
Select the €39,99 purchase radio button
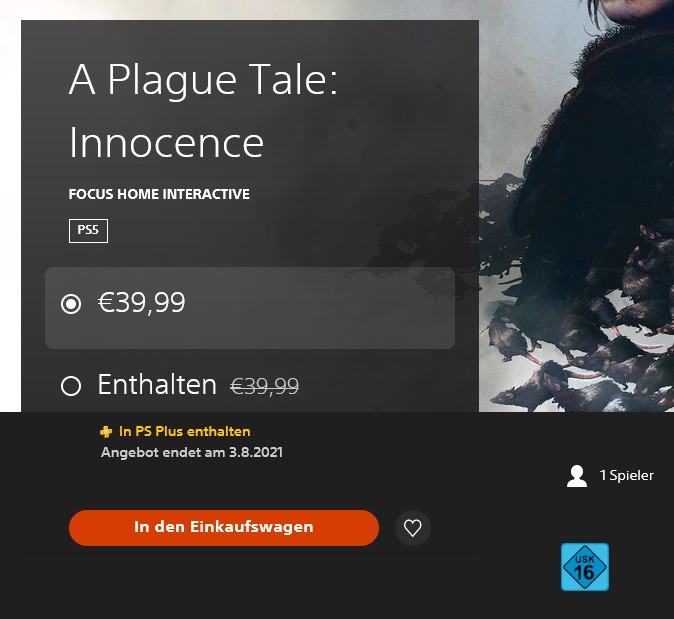pyautogui.click(x=71, y=304)
